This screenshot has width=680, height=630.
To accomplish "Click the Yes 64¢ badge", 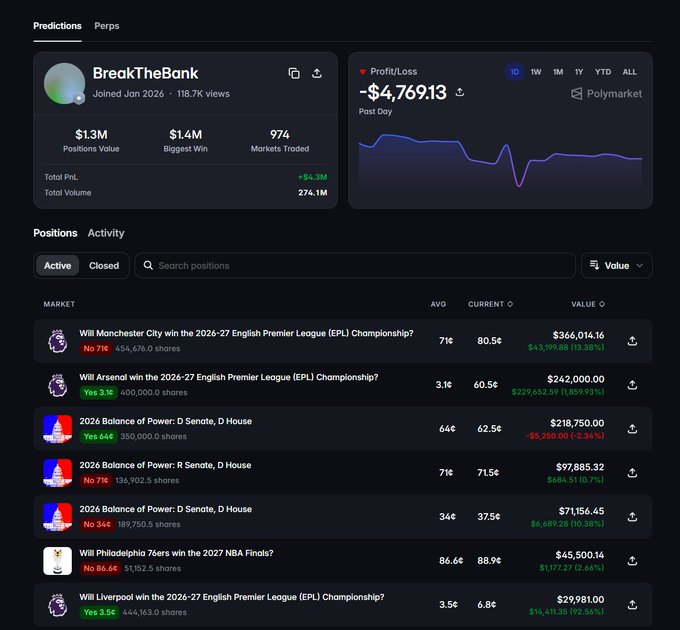I will [98, 437].
